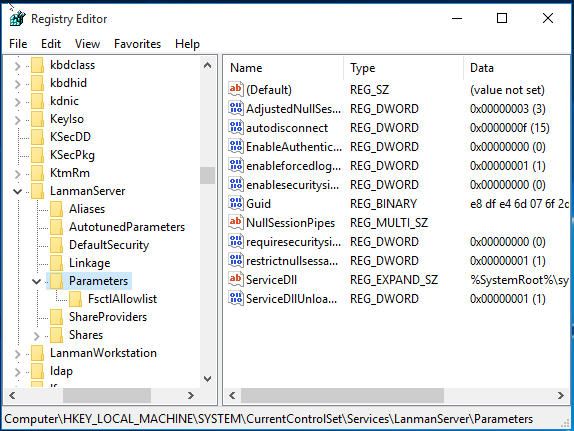Open the File menu

[18, 44]
